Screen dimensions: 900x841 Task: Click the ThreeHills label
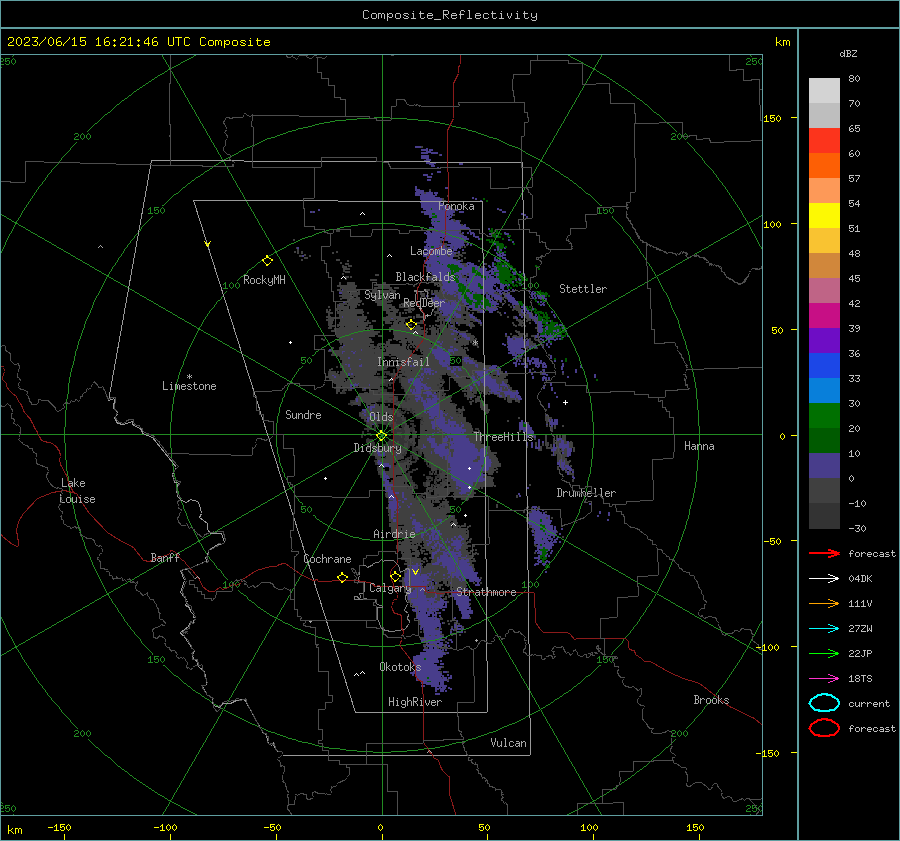(x=503, y=437)
